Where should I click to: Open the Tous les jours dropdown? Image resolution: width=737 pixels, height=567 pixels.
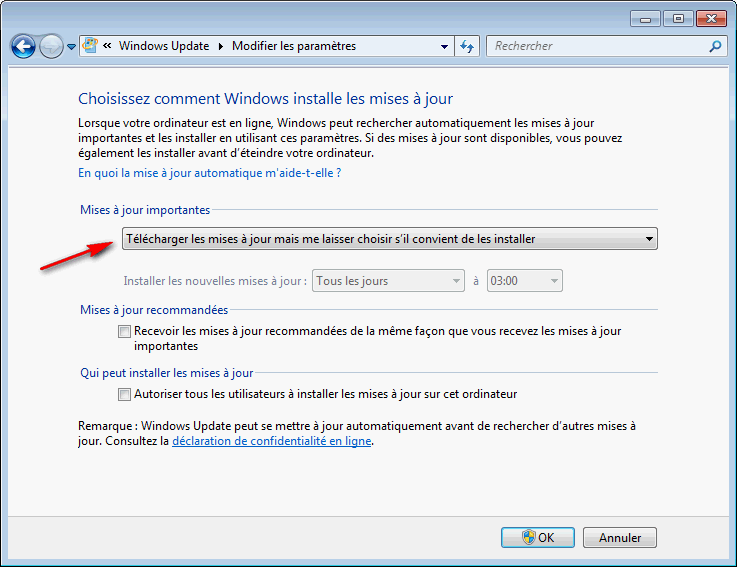388,281
